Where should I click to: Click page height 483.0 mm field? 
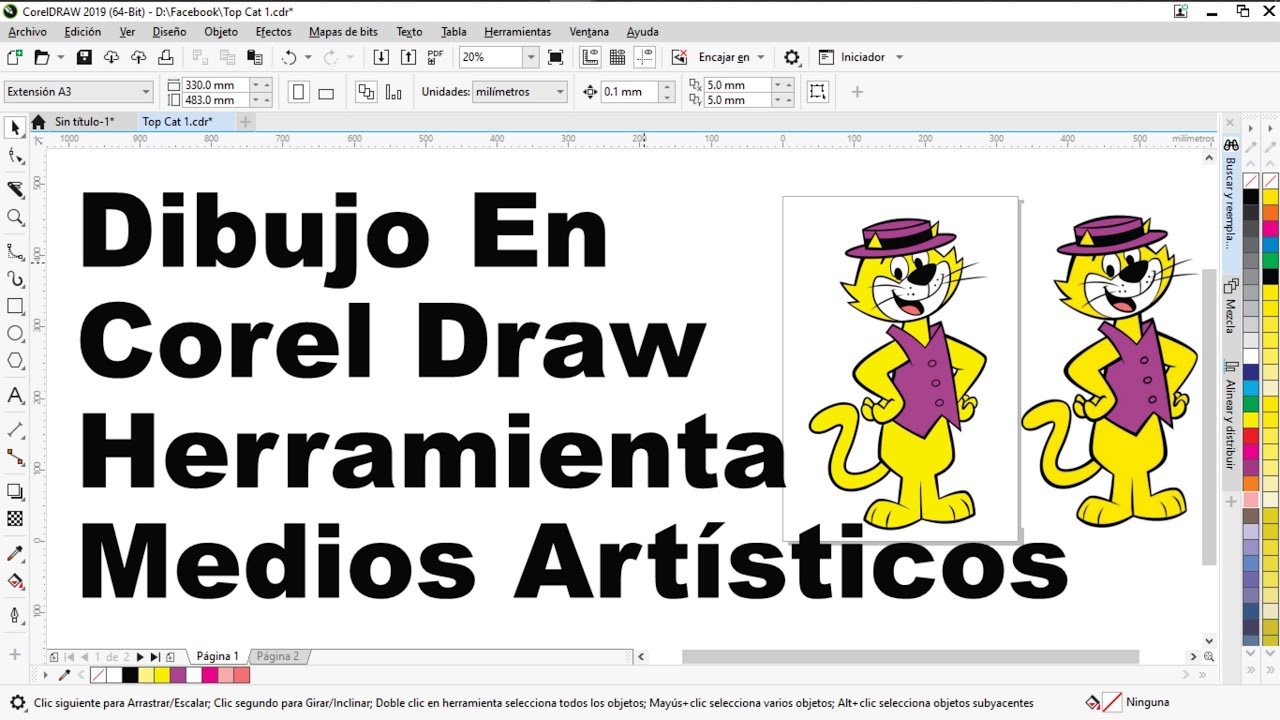pos(216,100)
